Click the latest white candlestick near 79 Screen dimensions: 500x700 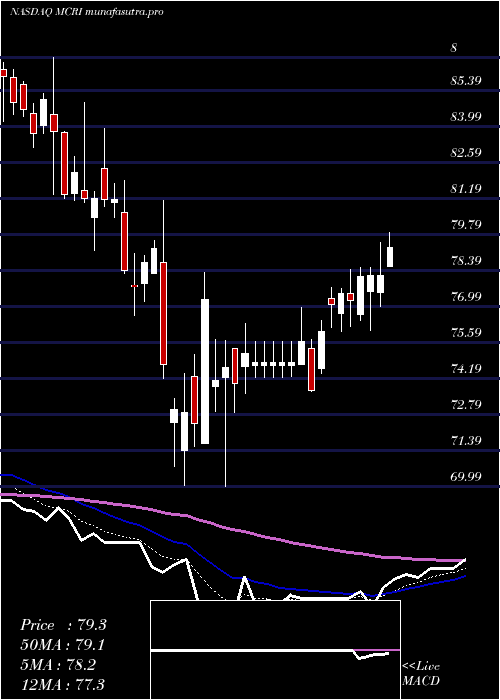tap(390, 257)
